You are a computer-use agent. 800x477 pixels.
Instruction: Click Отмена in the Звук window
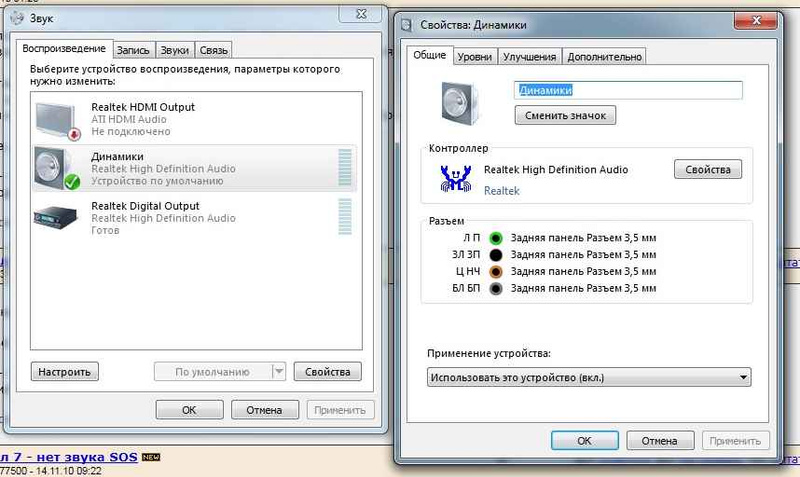(264, 410)
